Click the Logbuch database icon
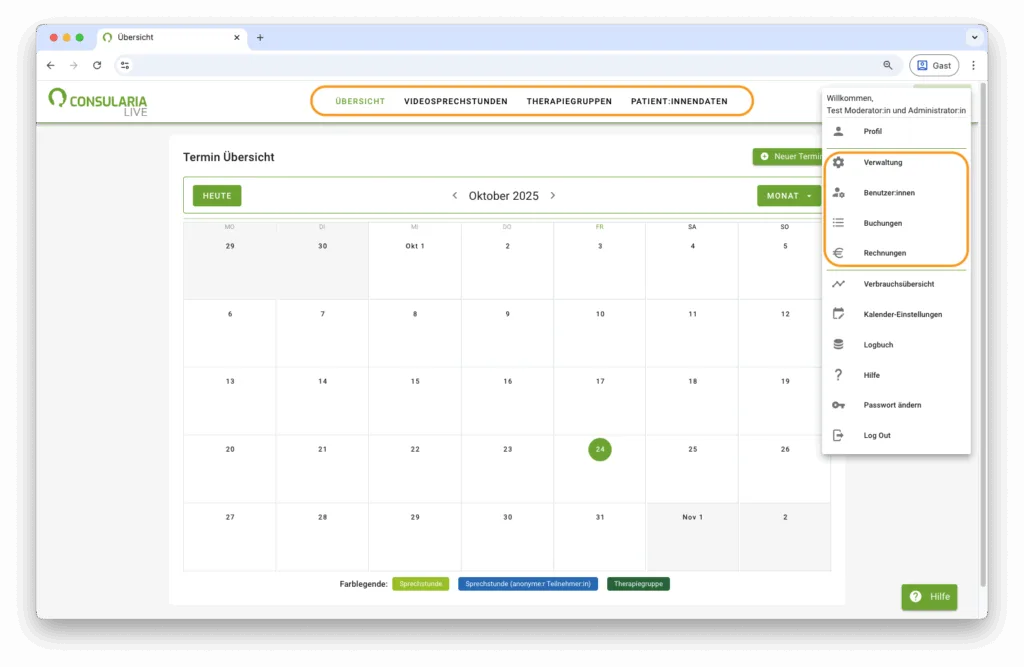This screenshot has width=1024, height=667. pos(839,345)
